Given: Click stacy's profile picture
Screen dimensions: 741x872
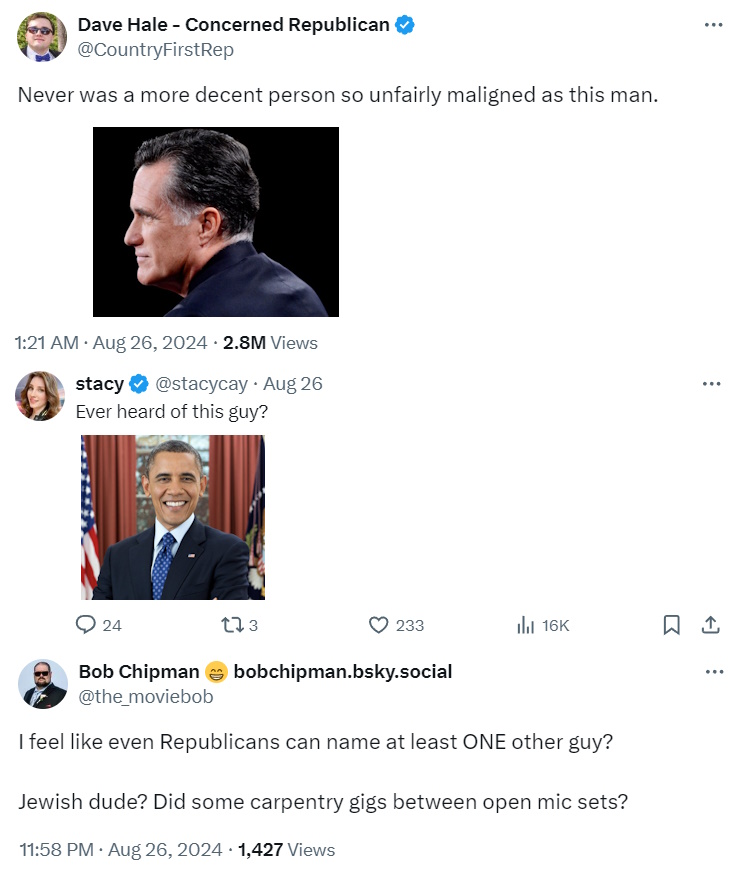Looking at the screenshot, I should point(40,396).
